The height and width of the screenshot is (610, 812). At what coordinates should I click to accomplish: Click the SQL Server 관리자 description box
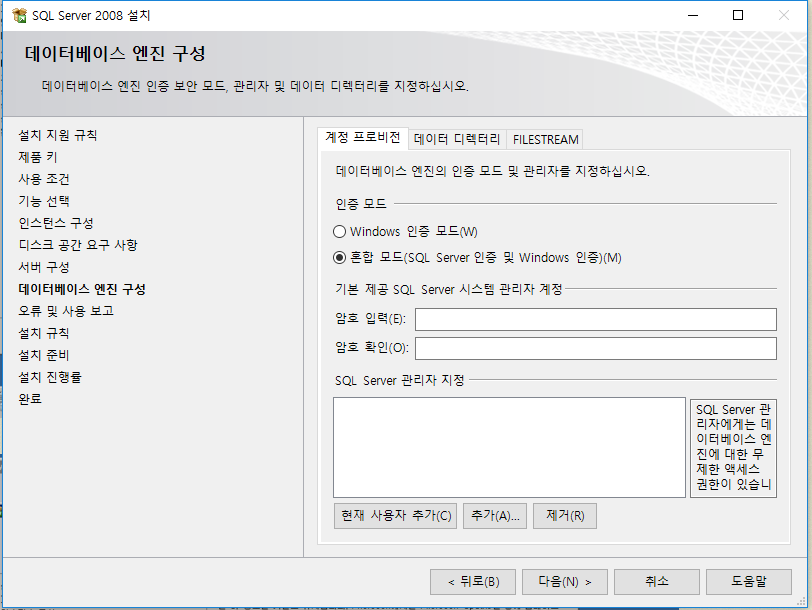tap(733, 448)
